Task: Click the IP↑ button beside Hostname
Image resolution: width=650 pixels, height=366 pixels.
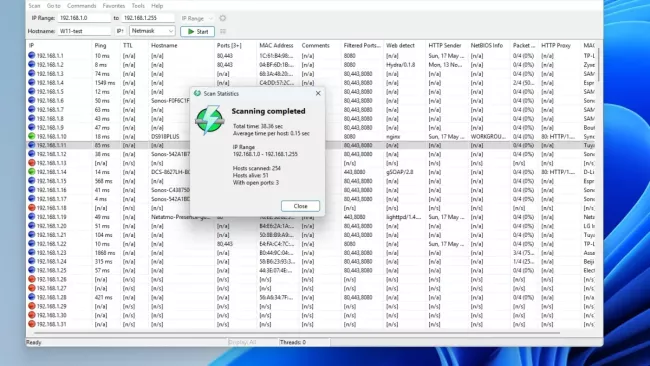Action: [120, 31]
